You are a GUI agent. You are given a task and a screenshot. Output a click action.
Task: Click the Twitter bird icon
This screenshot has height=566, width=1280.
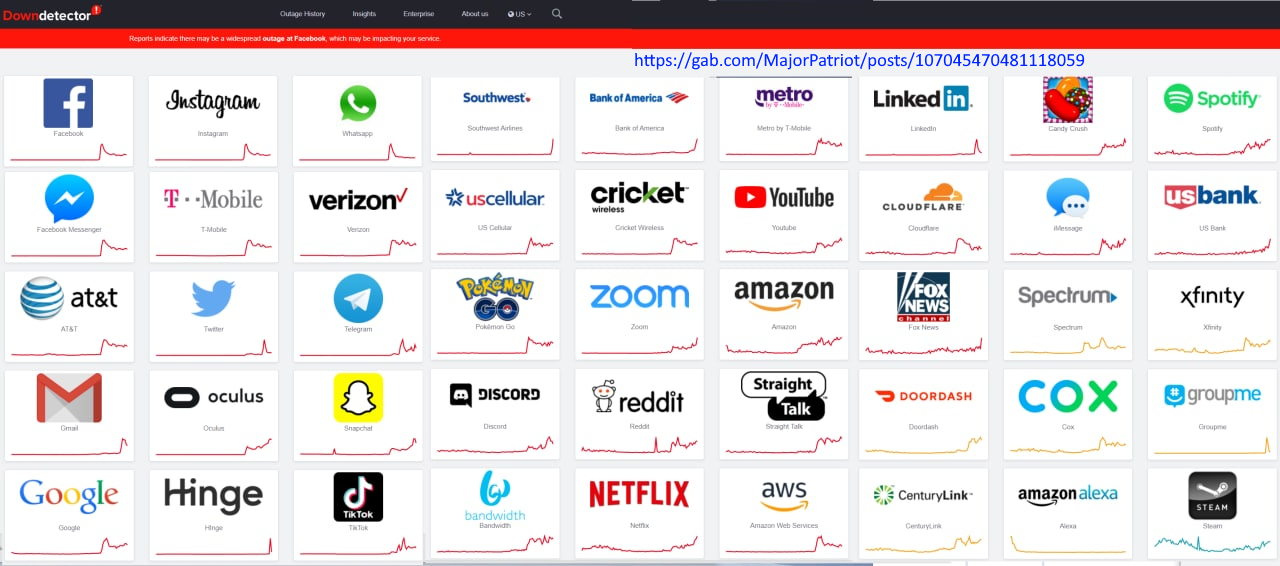[x=213, y=298]
